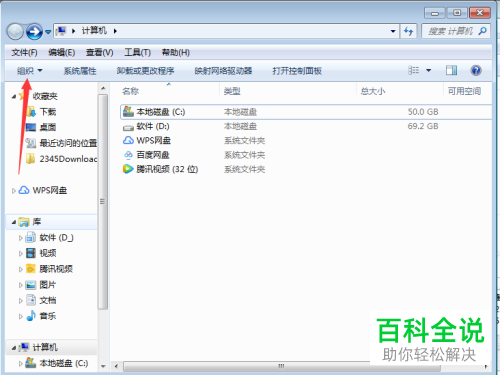Select 计算机 in navigation pane
Viewport: 500px width, 375px height.
[x=45, y=347]
